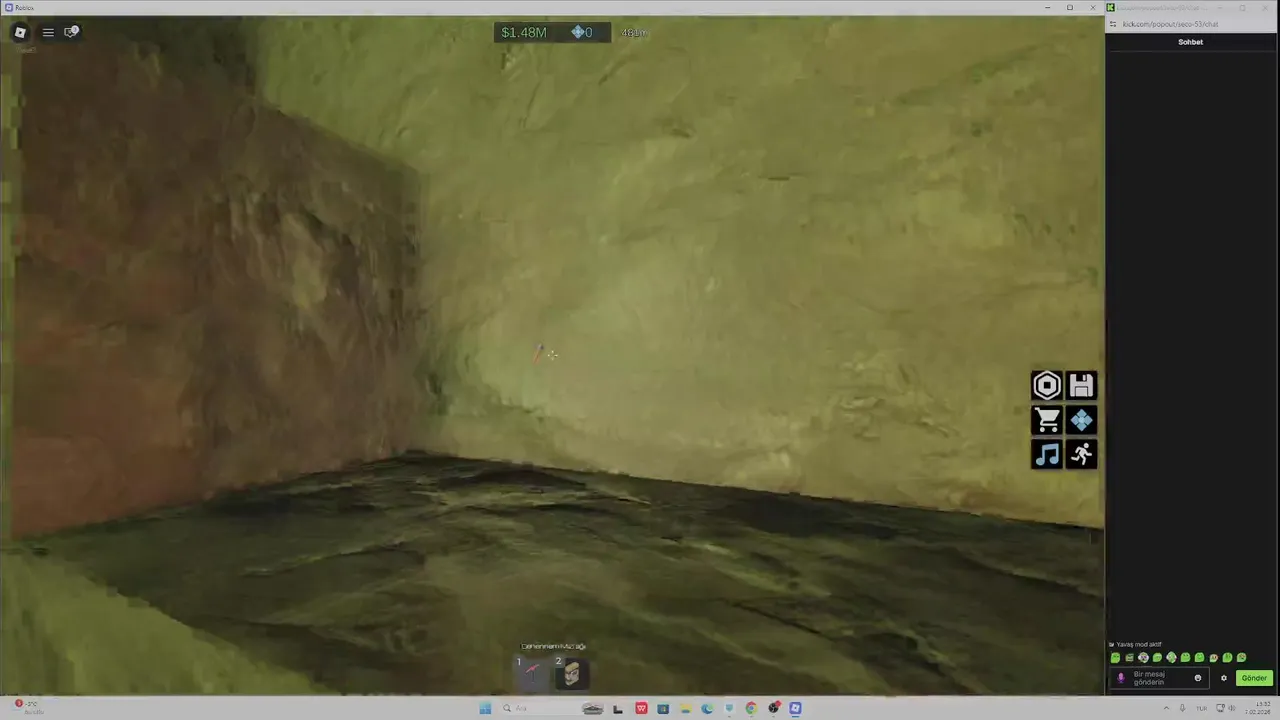Switch to Roblox taskbar icon
This screenshot has width=1280, height=720.
pyautogui.click(x=795, y=708)
